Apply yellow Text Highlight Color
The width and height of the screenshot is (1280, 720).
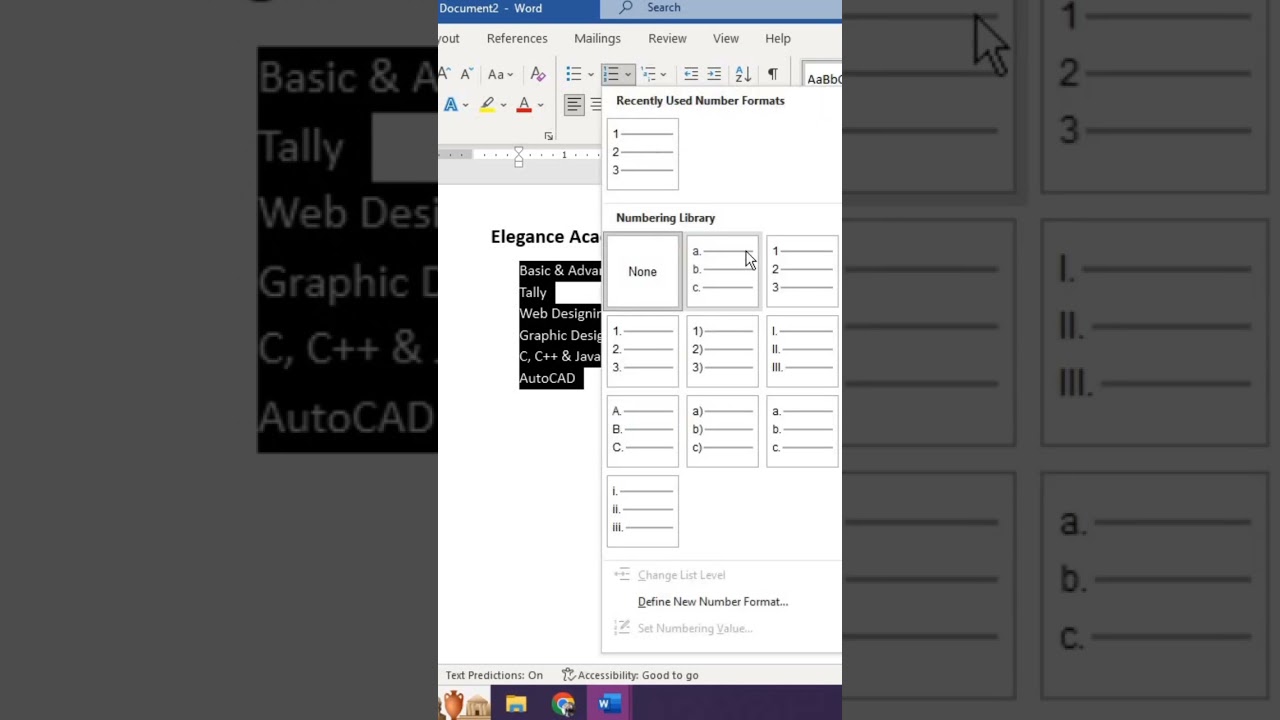point(487,104)
